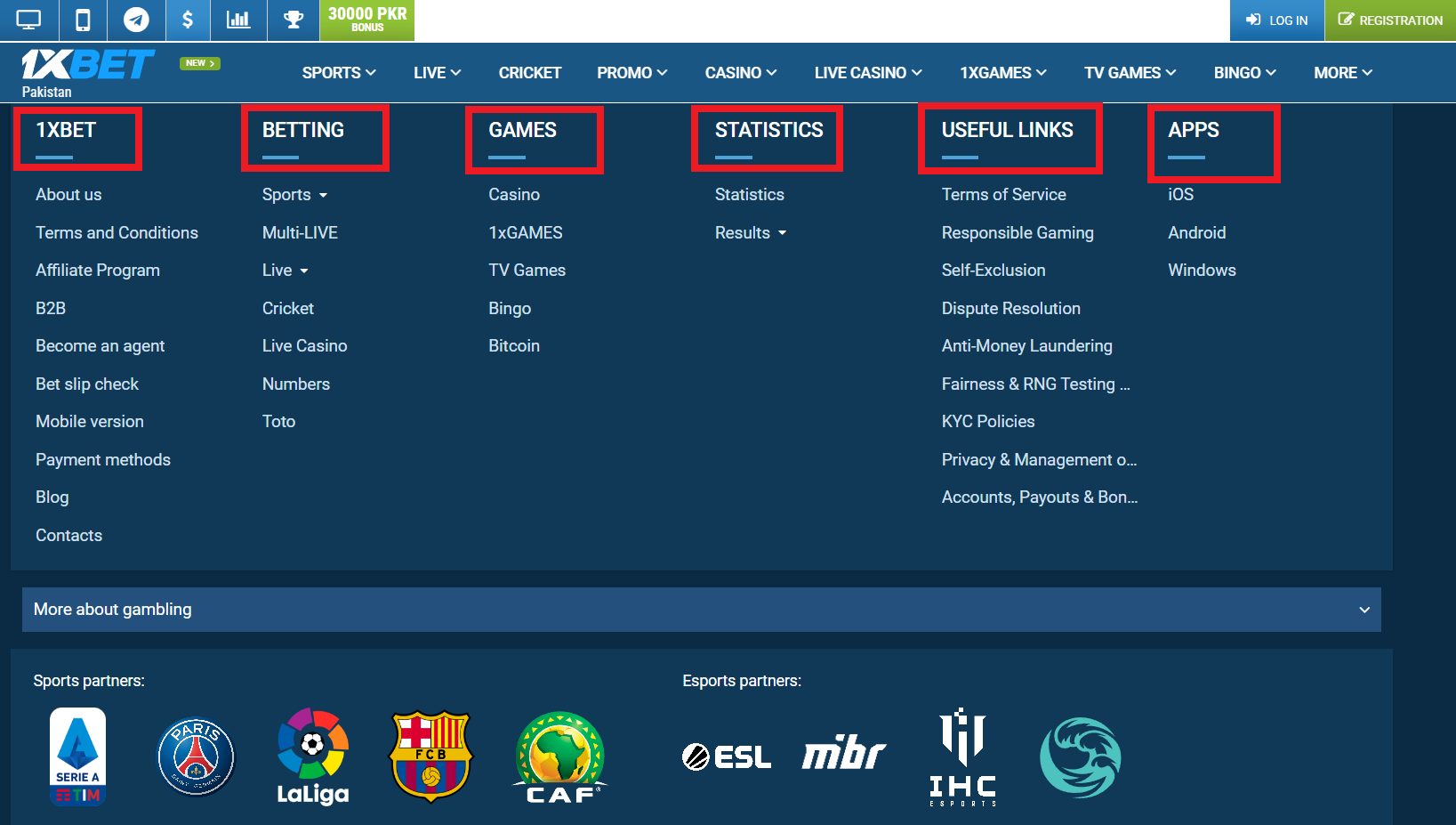The height and width of the screenshot is (825, 1456).
Task: Open the Blog link
Action: 52,497
